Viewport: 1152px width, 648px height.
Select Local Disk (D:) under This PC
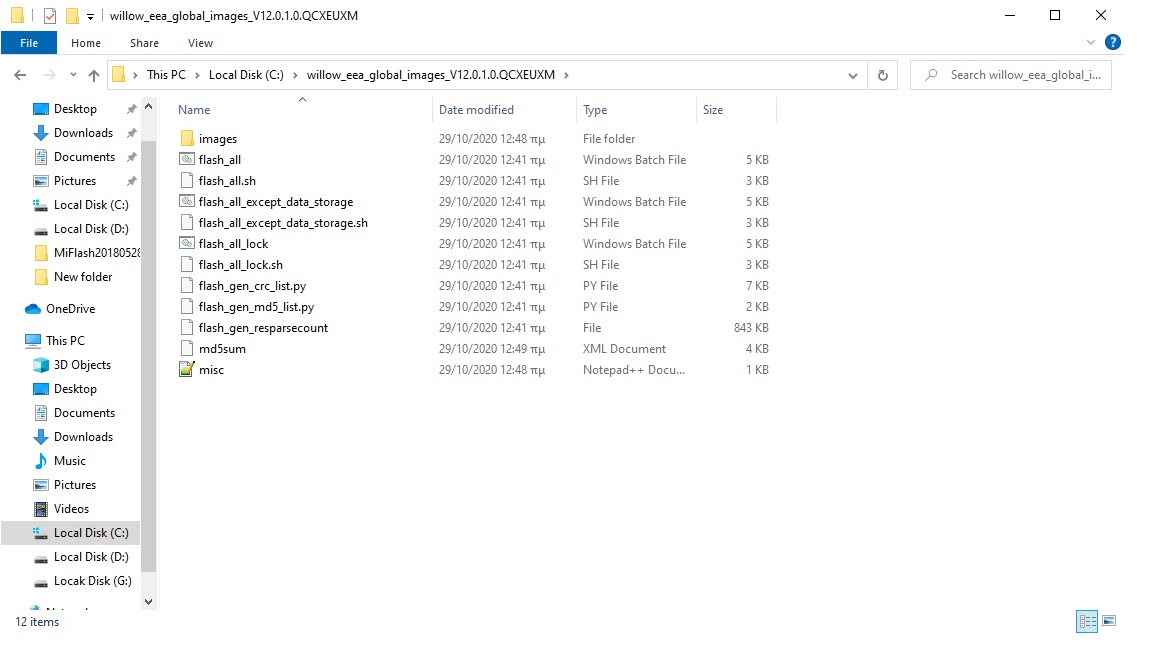[90, 557]
